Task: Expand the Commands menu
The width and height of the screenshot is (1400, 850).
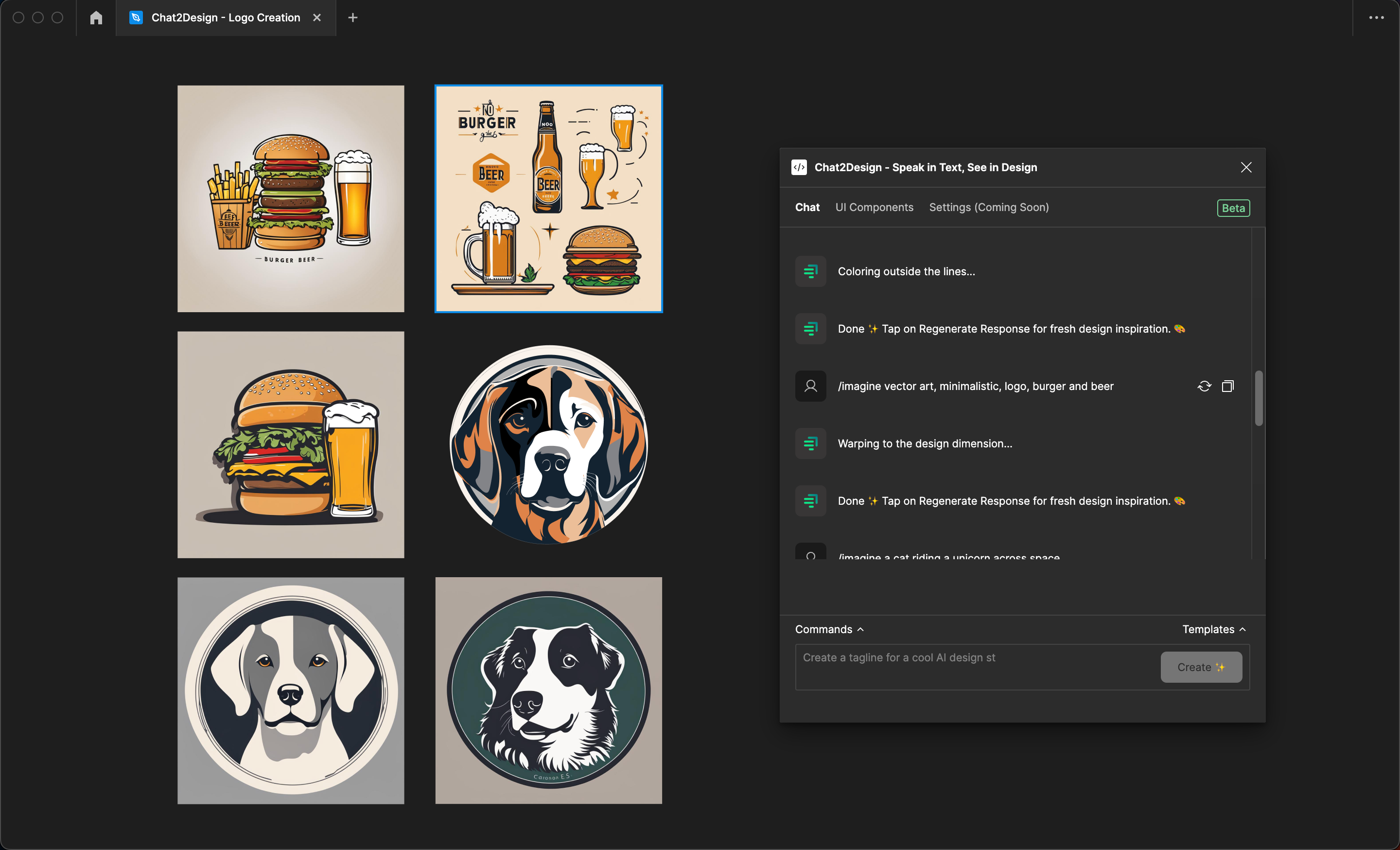Action: point(829,629)
